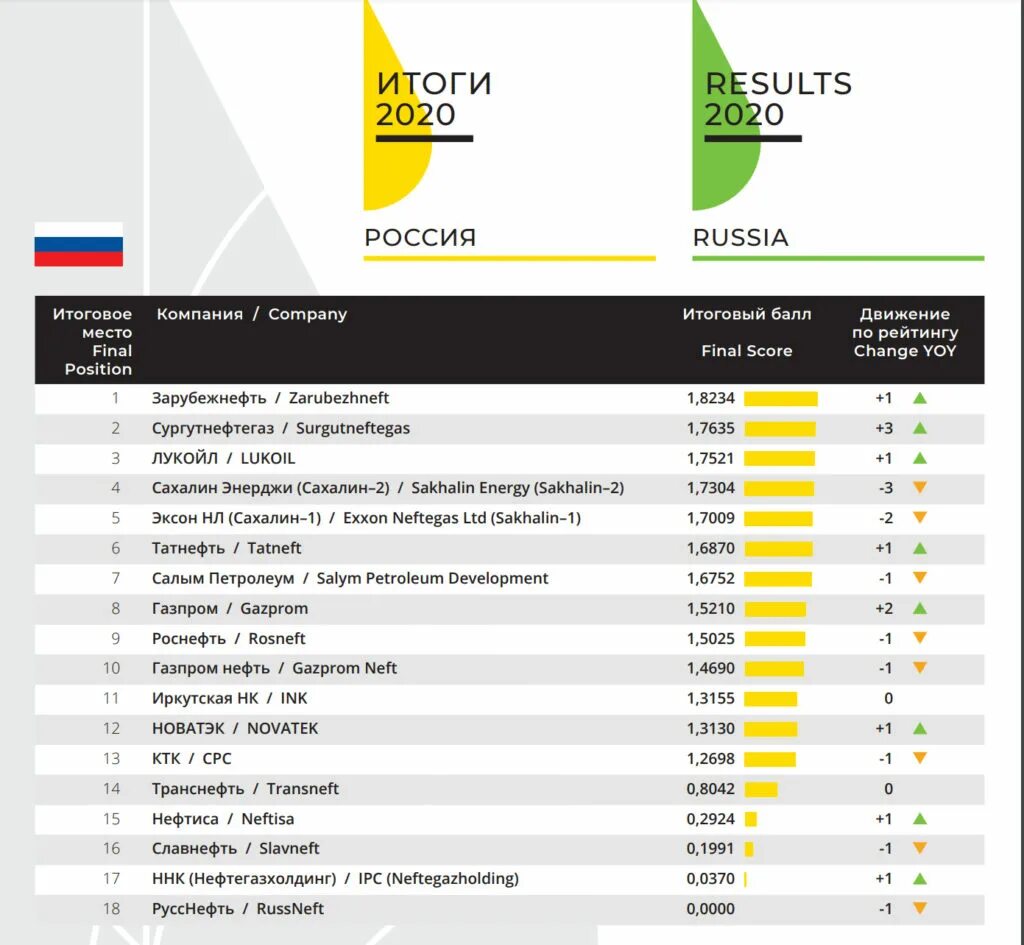Click the RUSSIA label
Viewport: 1024px width, 945px height.
[x=741, y=238]
